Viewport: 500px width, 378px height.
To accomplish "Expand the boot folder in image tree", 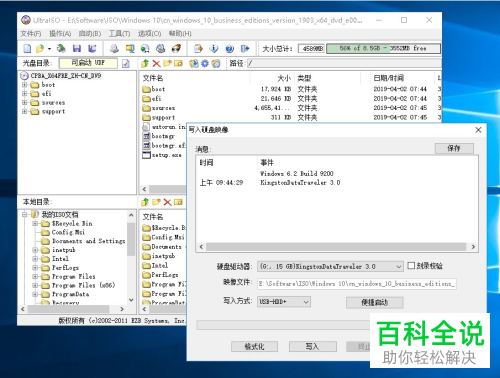I will point(25,85).
